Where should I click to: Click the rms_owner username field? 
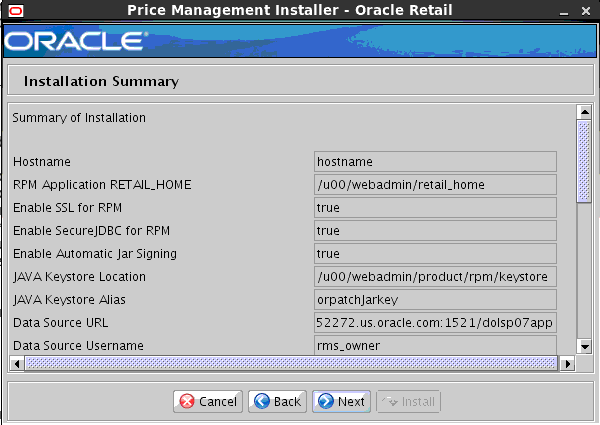(435, 345)
